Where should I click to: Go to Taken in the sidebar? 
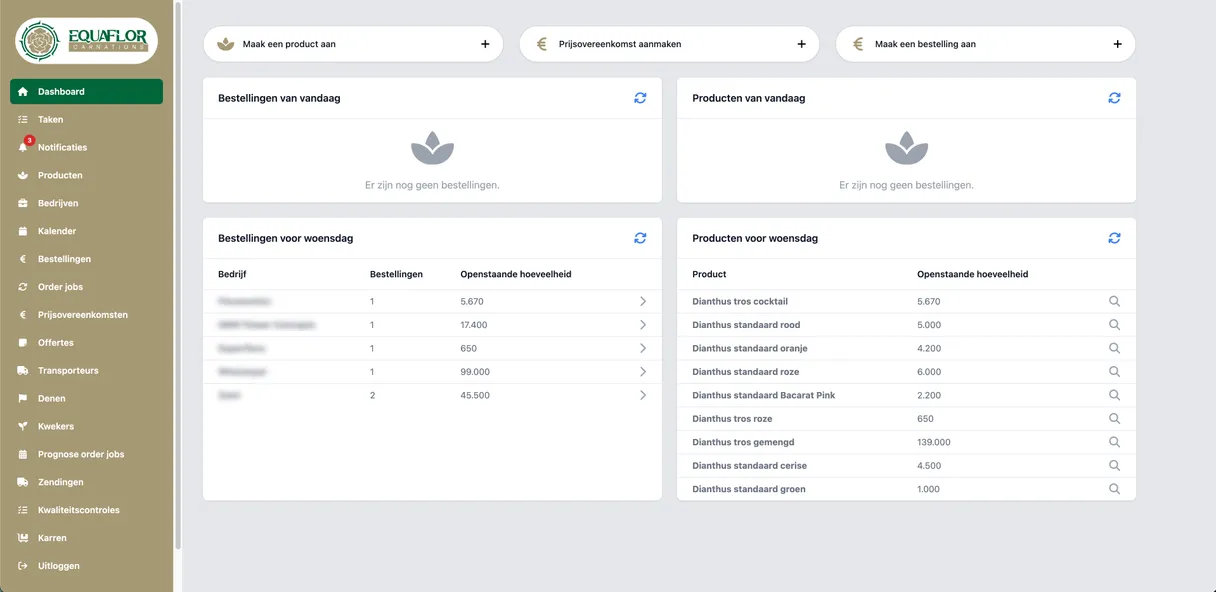[87, 119]
